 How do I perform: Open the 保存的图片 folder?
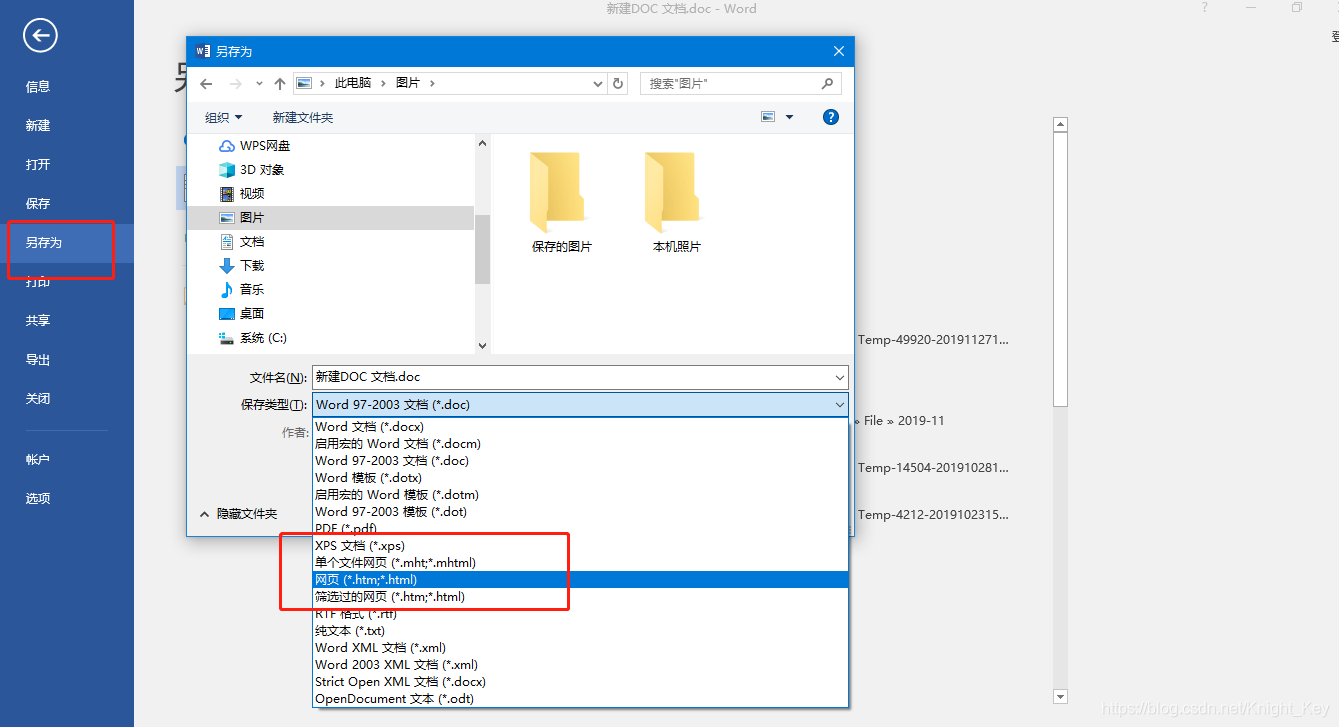pyautogui.click(x=561, y=200)
